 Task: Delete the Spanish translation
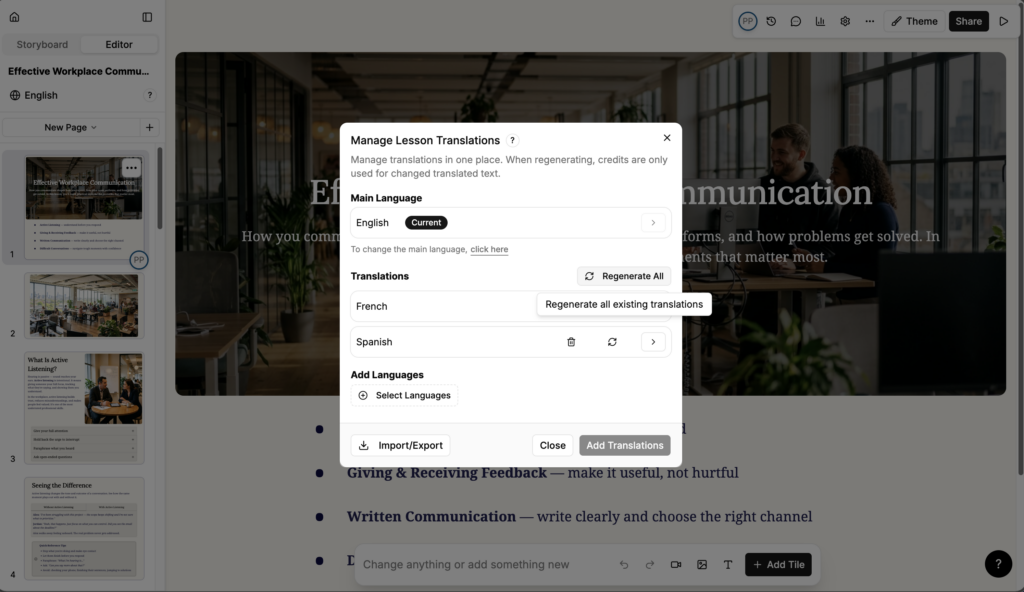571,342
